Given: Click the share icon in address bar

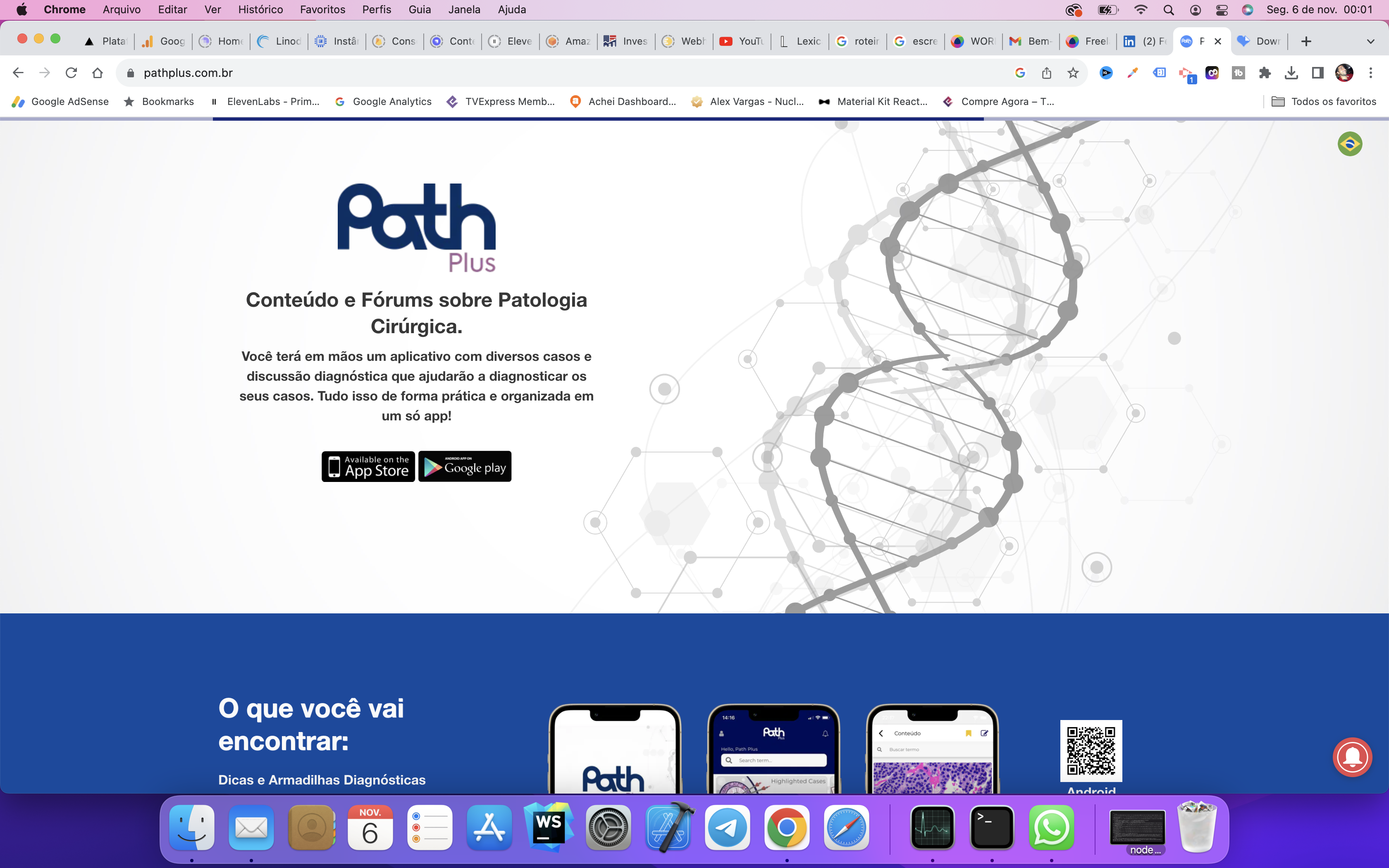Looking at the screenshot, I should (x=1046, y=73).
